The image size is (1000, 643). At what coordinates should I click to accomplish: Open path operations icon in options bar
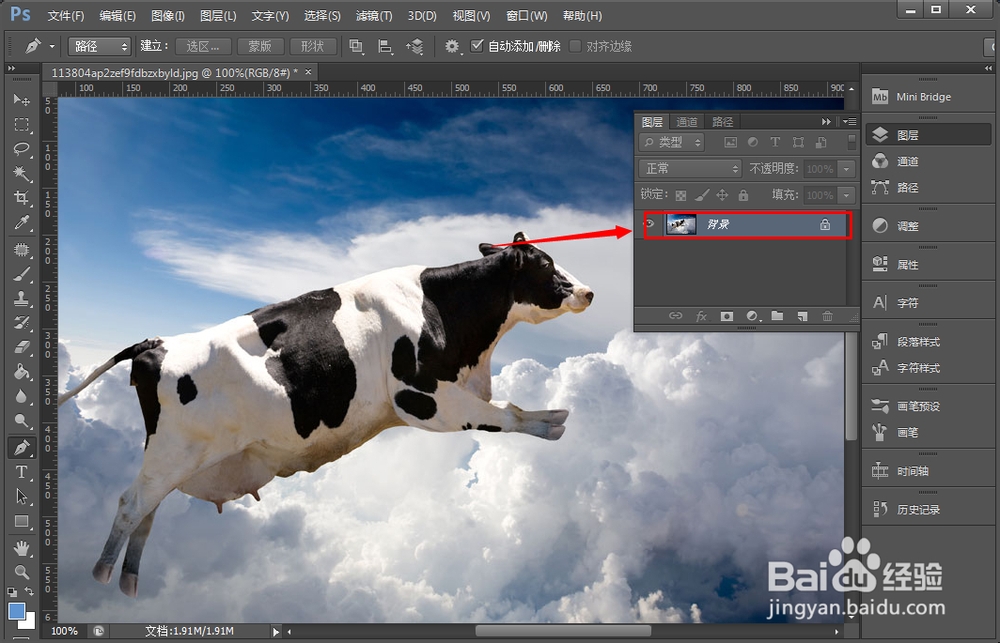pyautogui.click(x=356, y=46)
